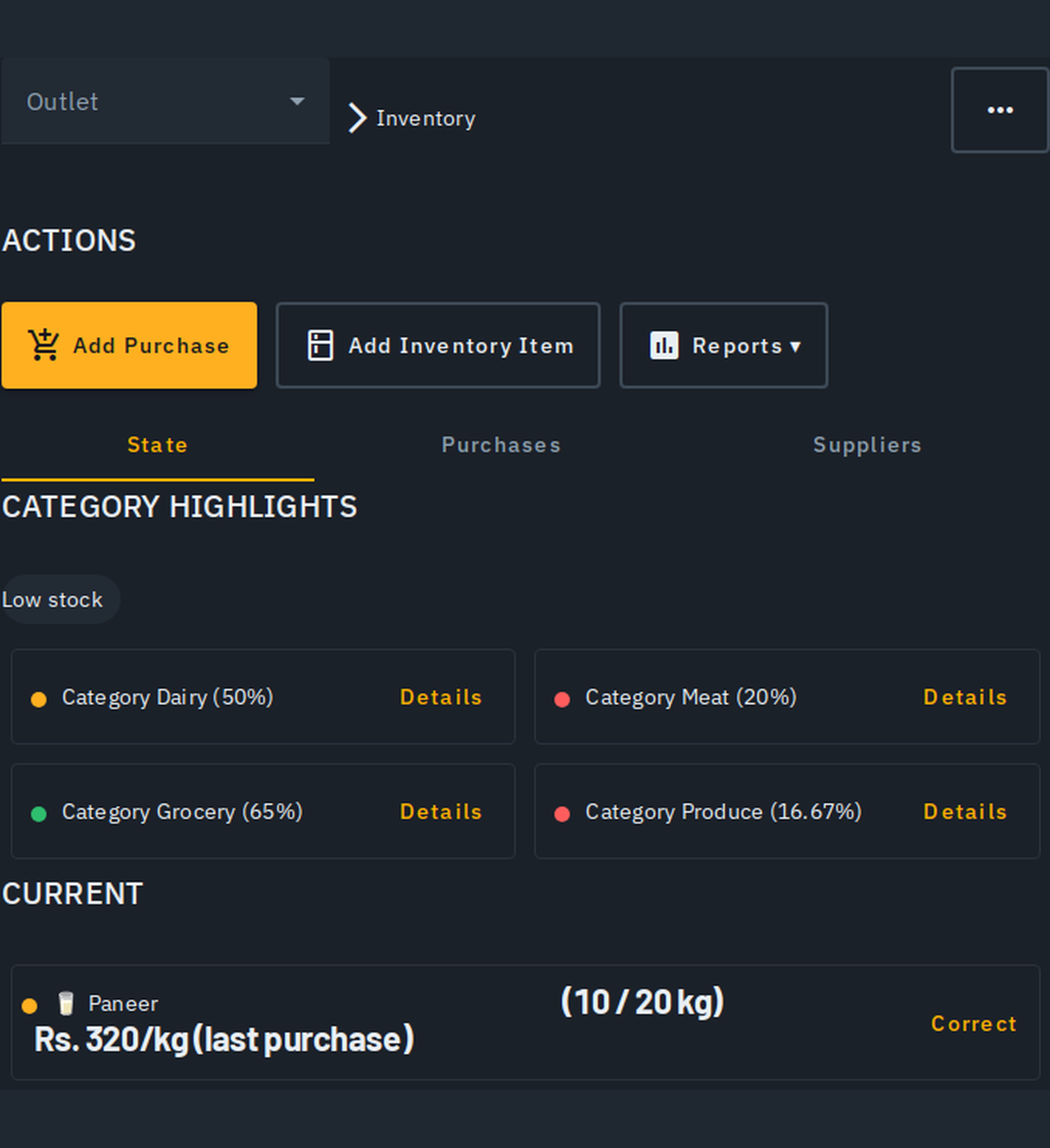Image resolution: width=1050 pixels, height=1148 pixels.
Task: Click the bar chart icon on Reports
Action: [664, 345]
